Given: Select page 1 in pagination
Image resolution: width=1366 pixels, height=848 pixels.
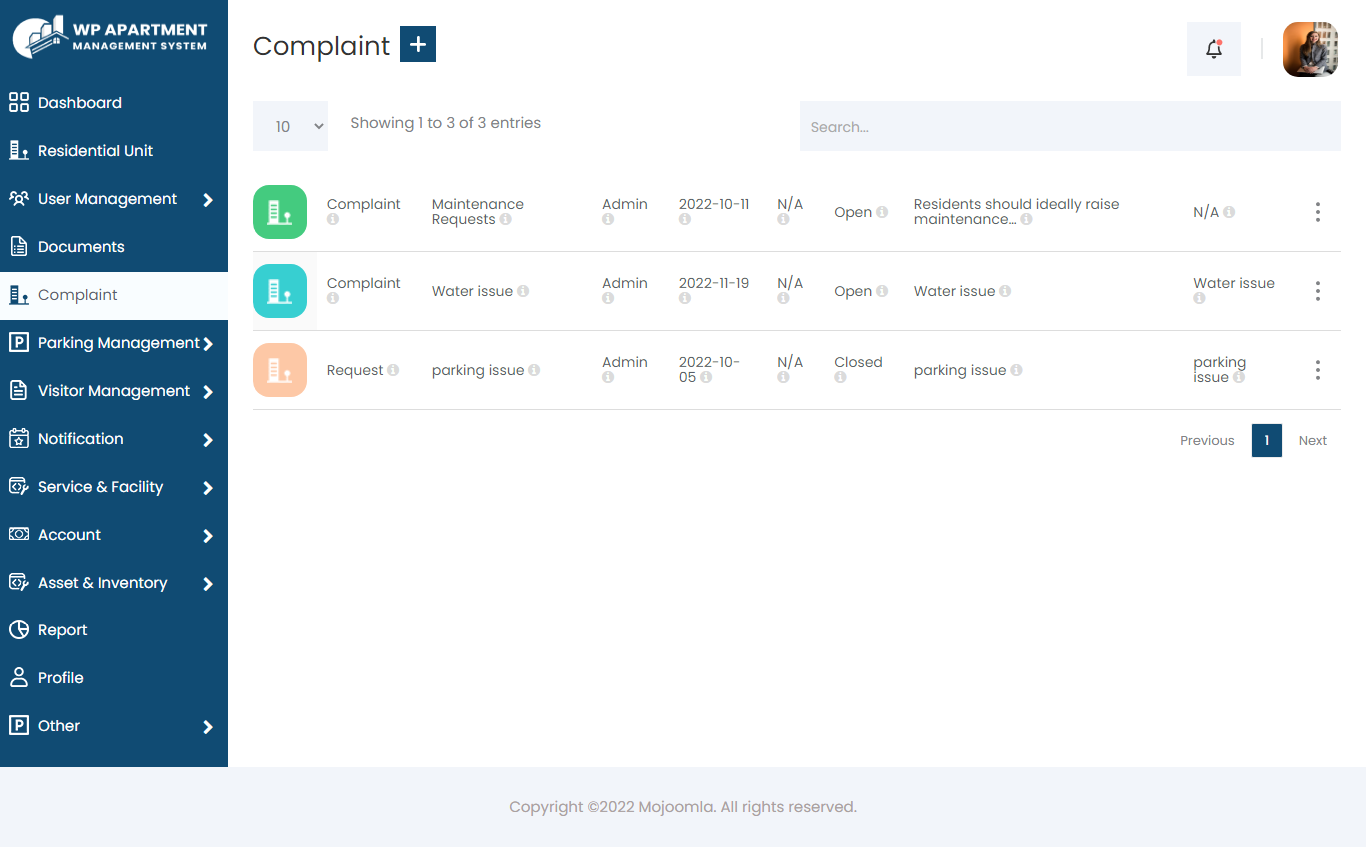Looking at the screenshot, I should point(1266,440).
